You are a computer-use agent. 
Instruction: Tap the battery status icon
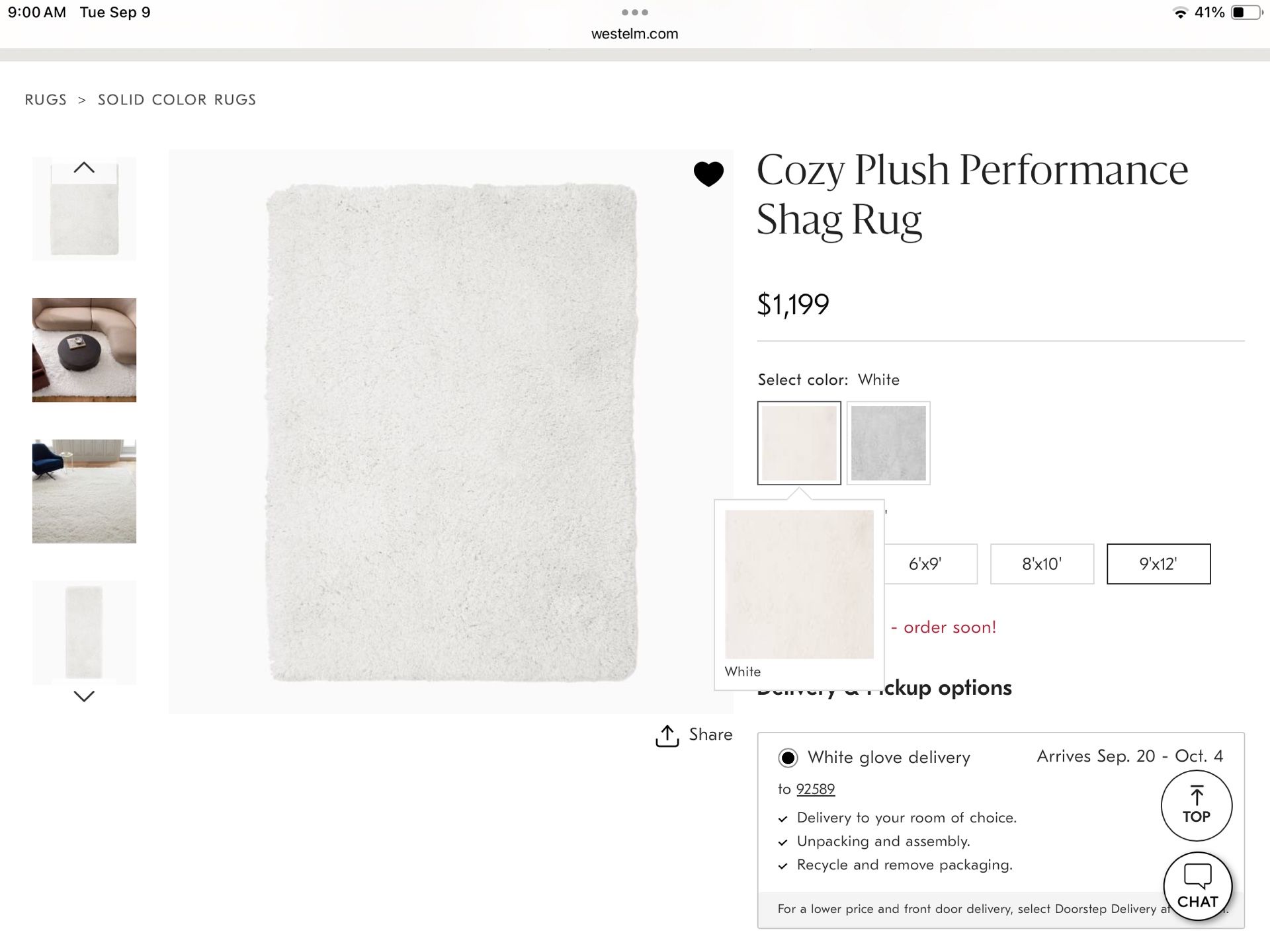point(1246,13)
